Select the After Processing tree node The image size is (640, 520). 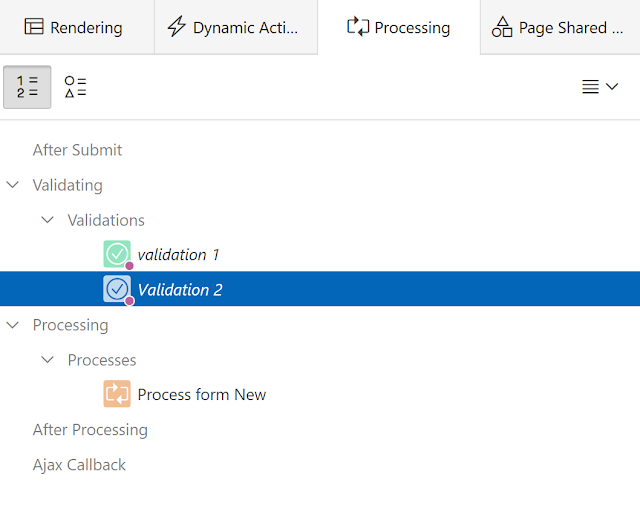(x=90, y=430)
